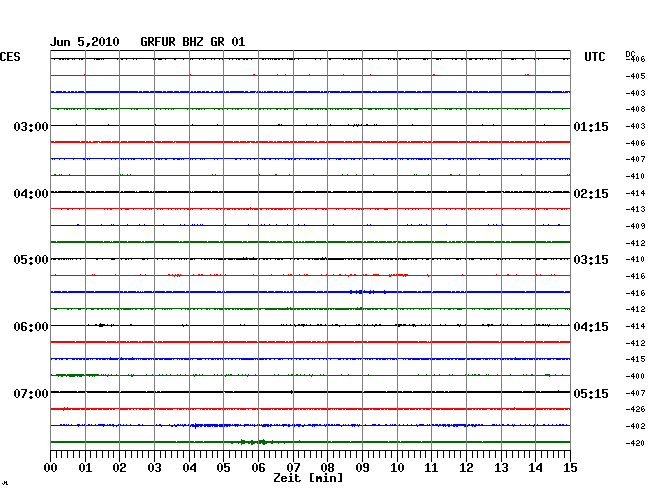The image size is (650, 494).
Task: Select the station title GRFUR BHZ GR 01
Action: (193, 42)
